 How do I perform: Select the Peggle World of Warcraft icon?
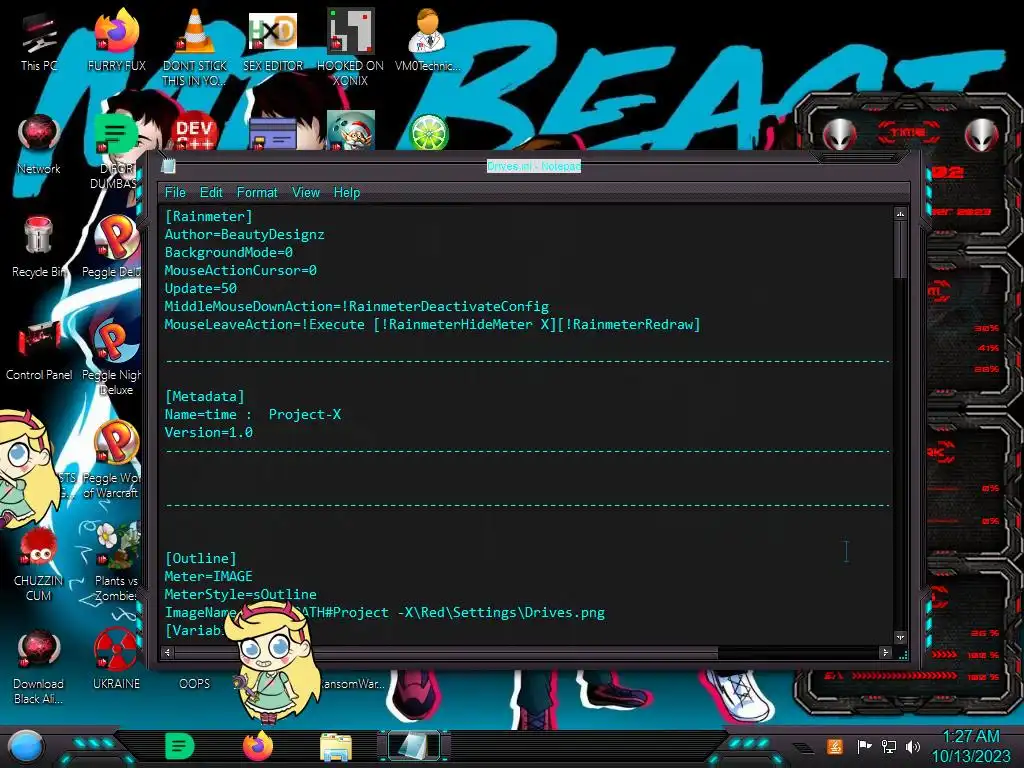tap(112, 460)
